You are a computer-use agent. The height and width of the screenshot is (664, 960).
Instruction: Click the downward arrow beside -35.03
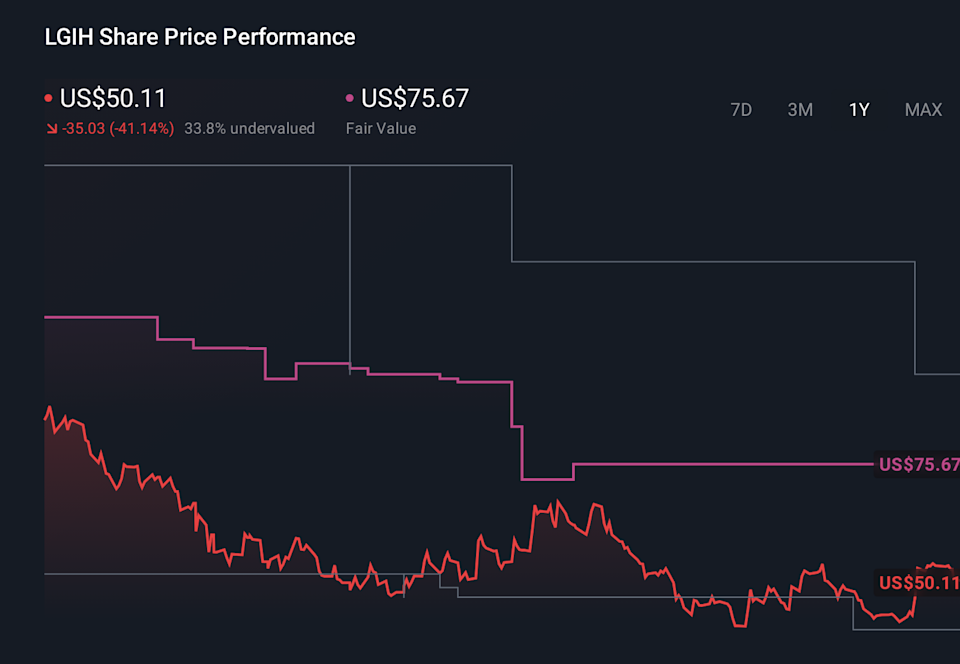pos(51,128)
